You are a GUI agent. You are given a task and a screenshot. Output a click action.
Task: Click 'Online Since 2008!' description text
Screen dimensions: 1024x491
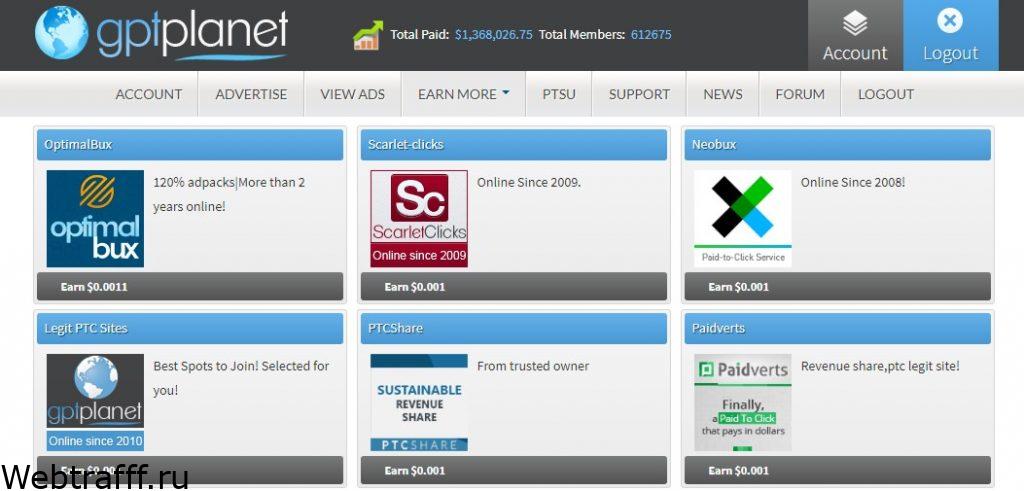(853, 183)
